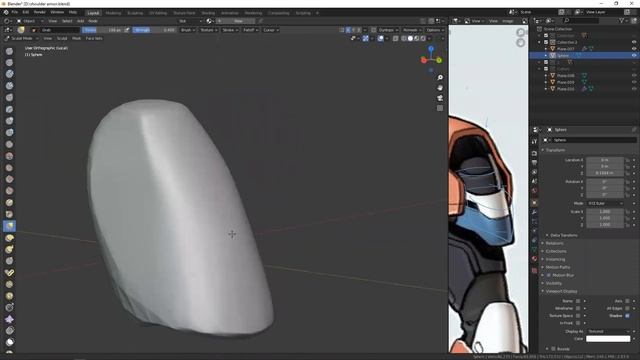Open the Options popover button

(434, 30)
